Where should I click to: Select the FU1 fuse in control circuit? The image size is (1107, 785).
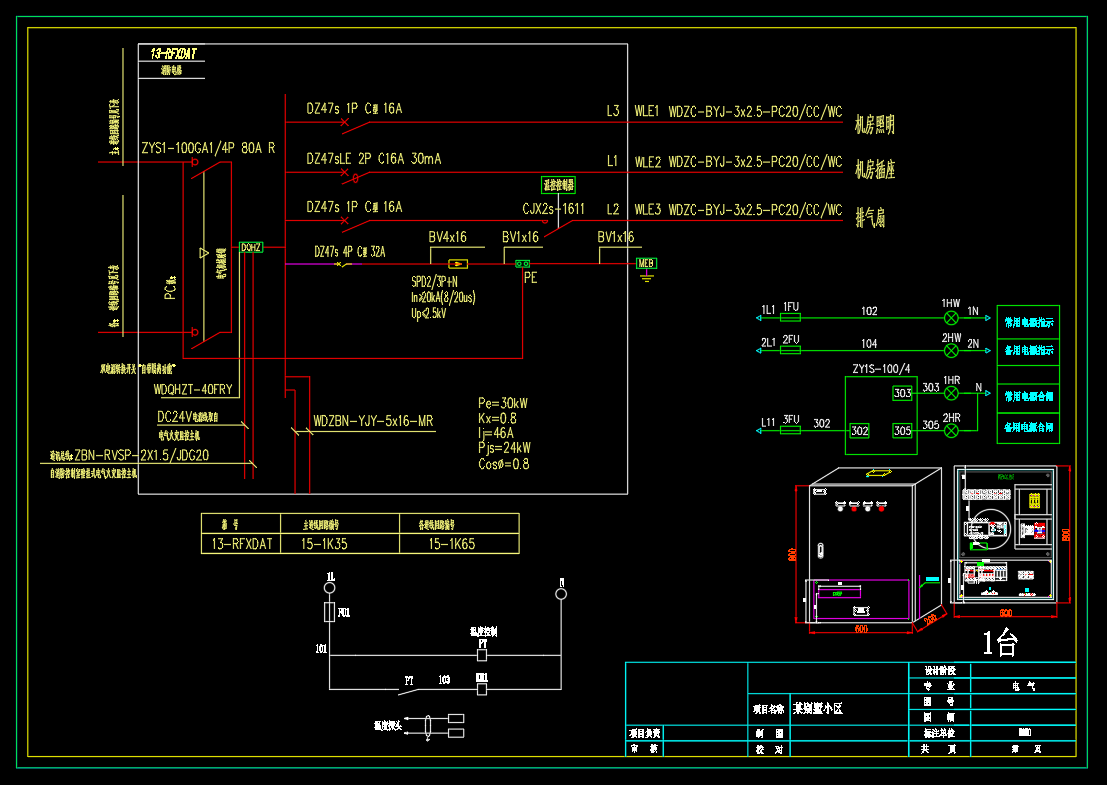pyautogui.click(x=329, y=612)
